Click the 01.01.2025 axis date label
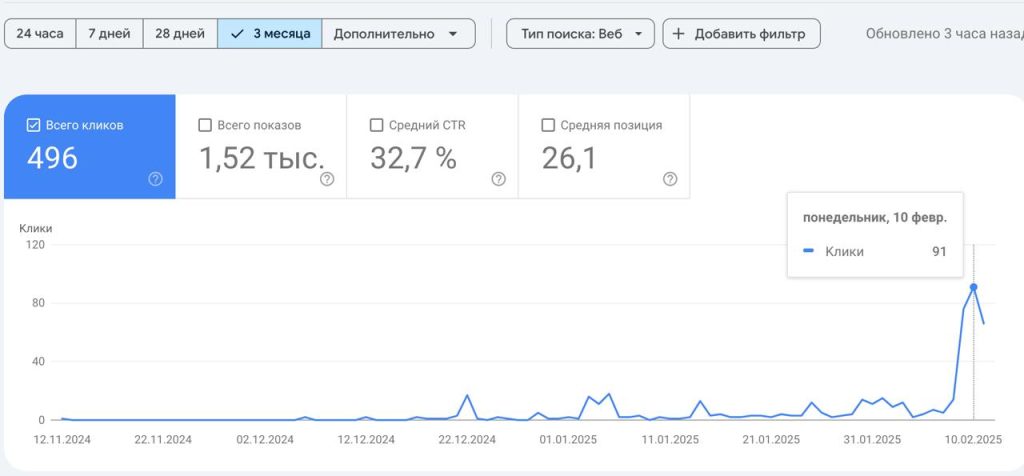Viewport: 1024px width, 476px height. click(568, 439)
